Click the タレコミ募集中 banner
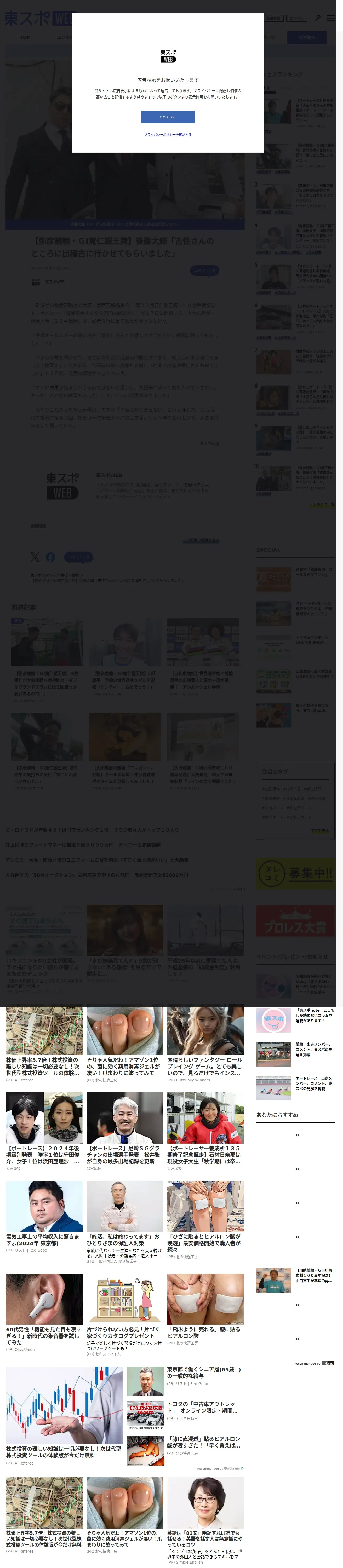The width and height of the screenshot is (343, 1568). (x=295, y=873)
